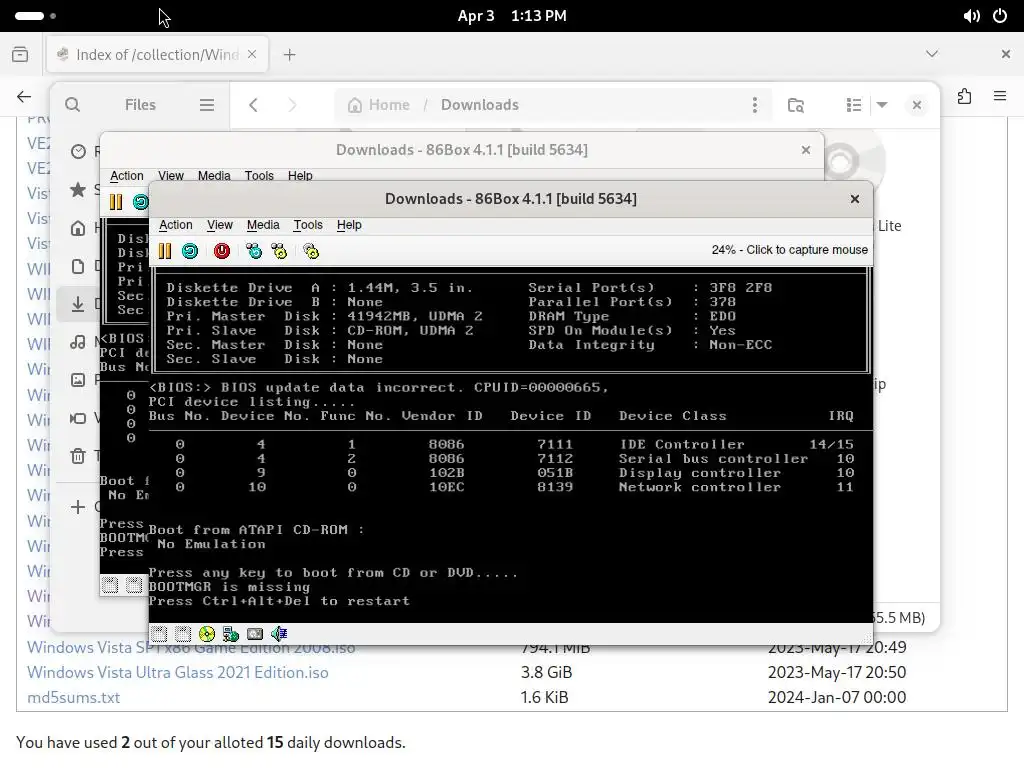
Task: Select the 'Index of /collection' browser tab
Action: click(157, 55)
